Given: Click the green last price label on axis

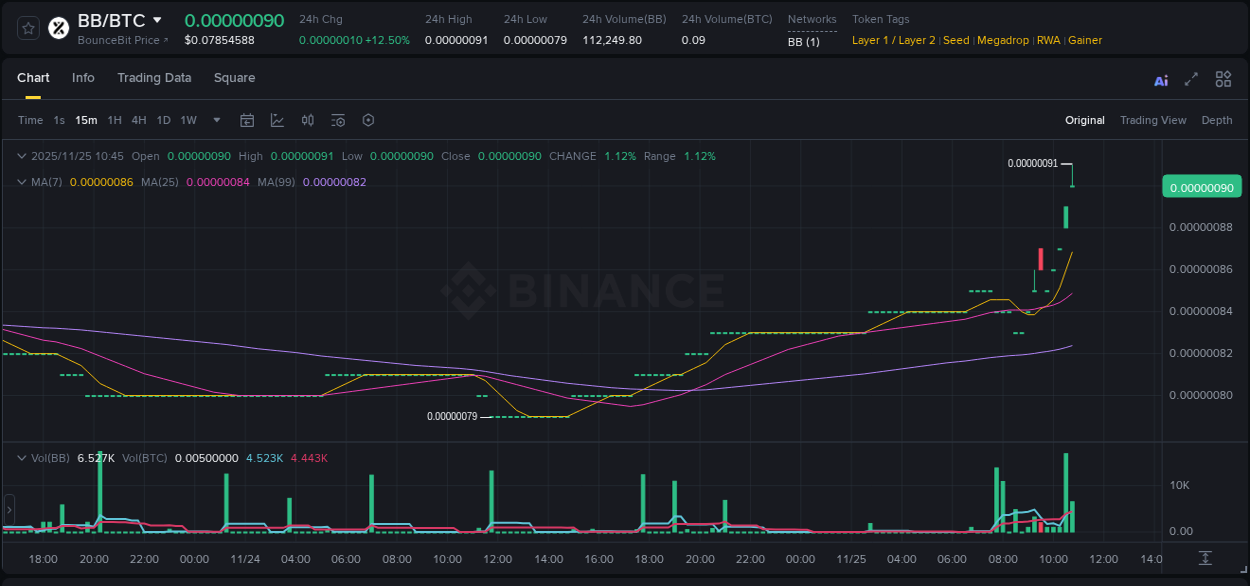Looking at the screenshot, I should [1201, 186].
